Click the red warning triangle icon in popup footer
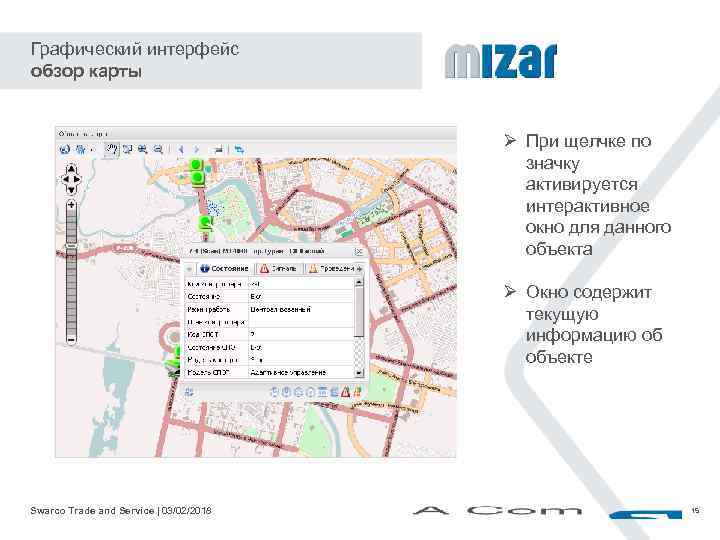720x540 pixels. pyautogui.click(x=345, y=392)
